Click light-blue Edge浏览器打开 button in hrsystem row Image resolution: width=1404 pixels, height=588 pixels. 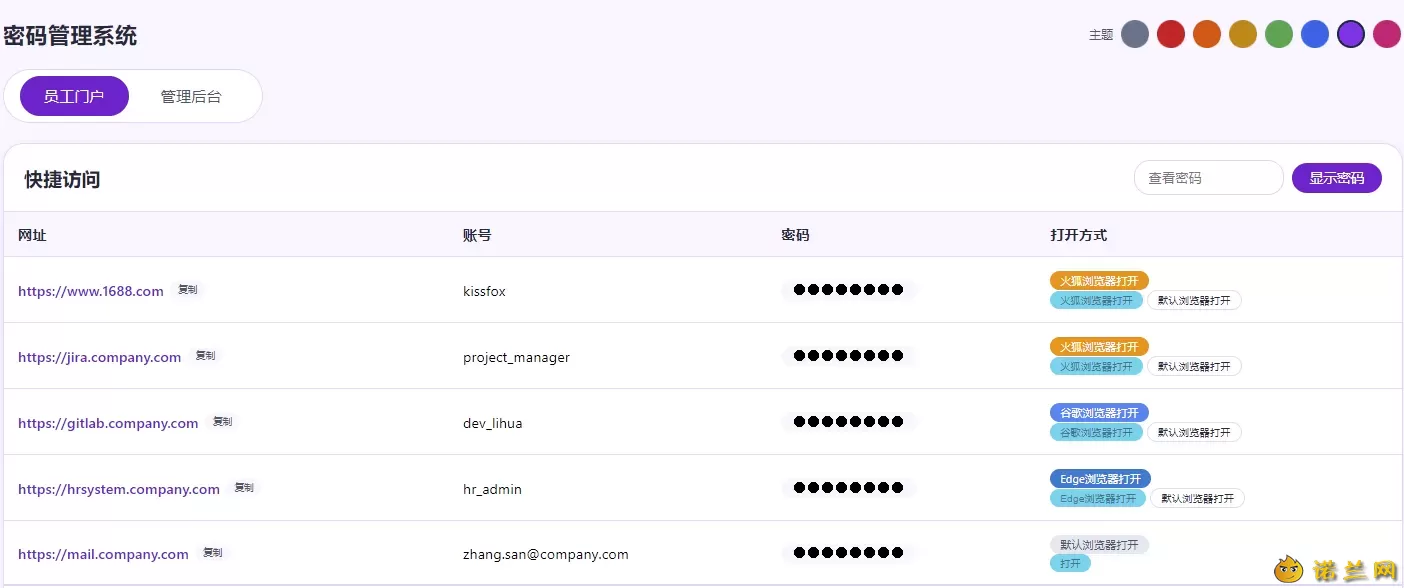point(1098,498)
